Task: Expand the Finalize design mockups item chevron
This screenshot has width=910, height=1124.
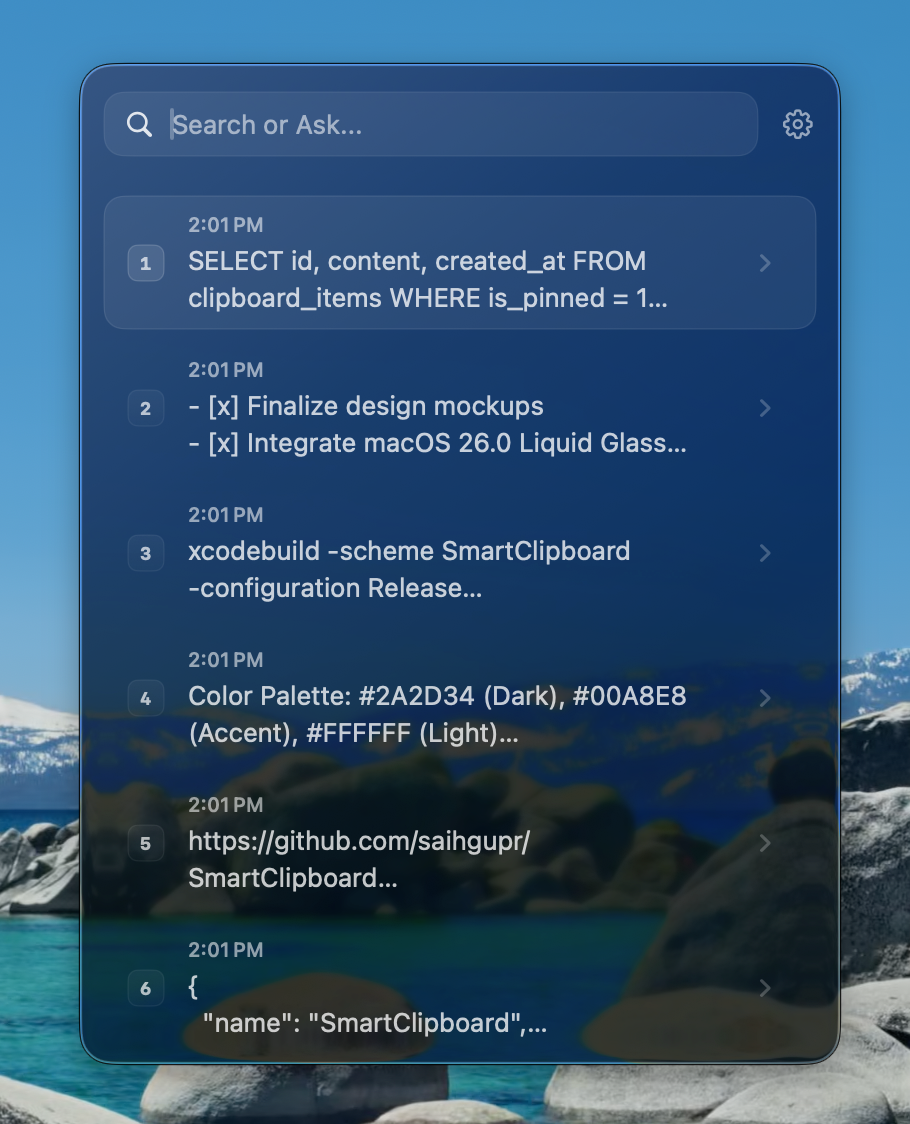Action: pyautogui.click(x=765, y=408)
